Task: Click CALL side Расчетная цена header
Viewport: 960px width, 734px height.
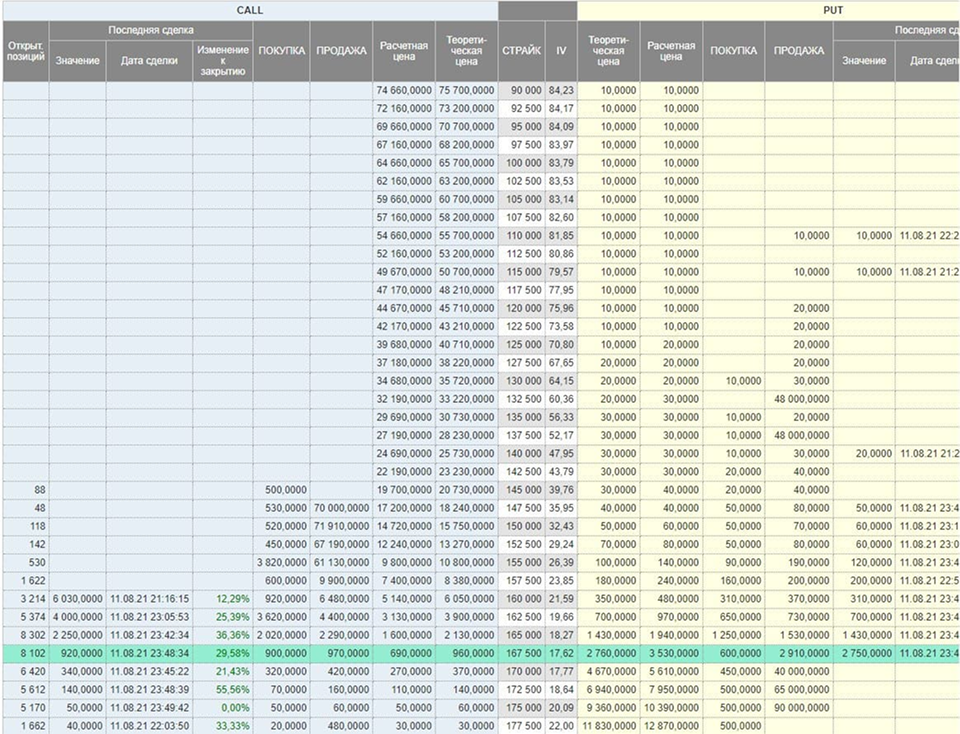Action: [404, 50]
